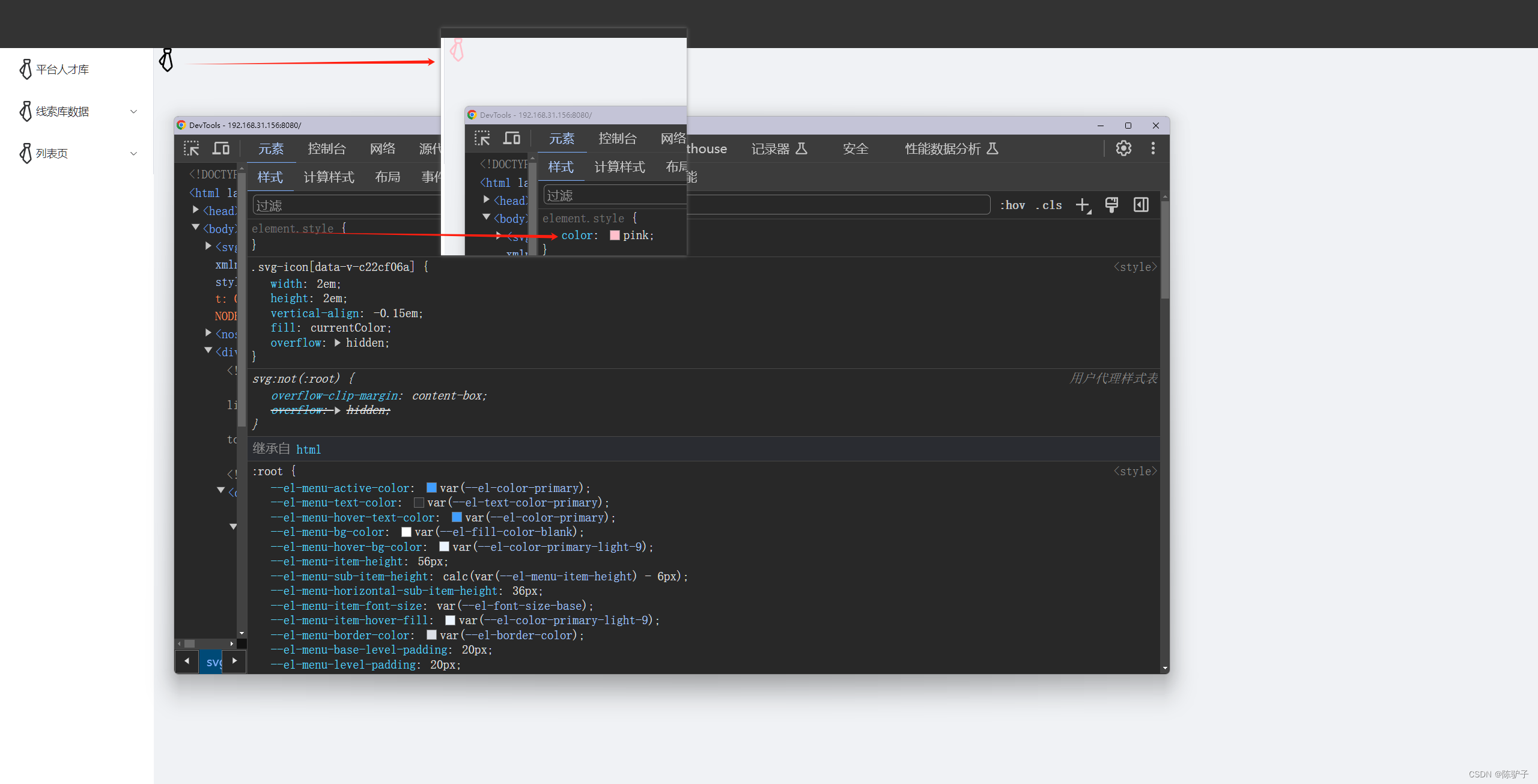
Task: Toggle the .cls classes button
Action: coord(1049,205)
